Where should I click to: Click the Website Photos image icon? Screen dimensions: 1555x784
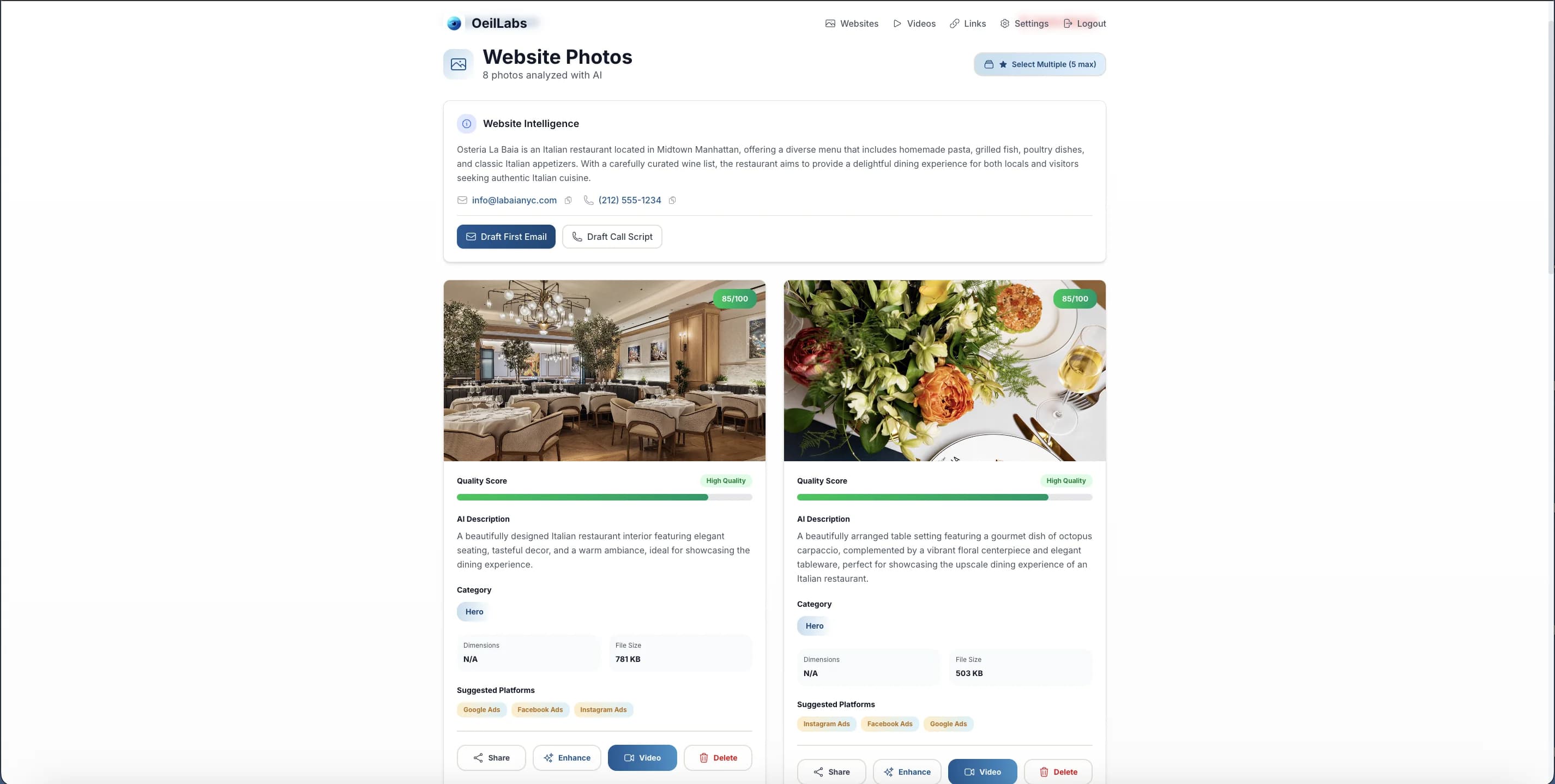(458, 64)
